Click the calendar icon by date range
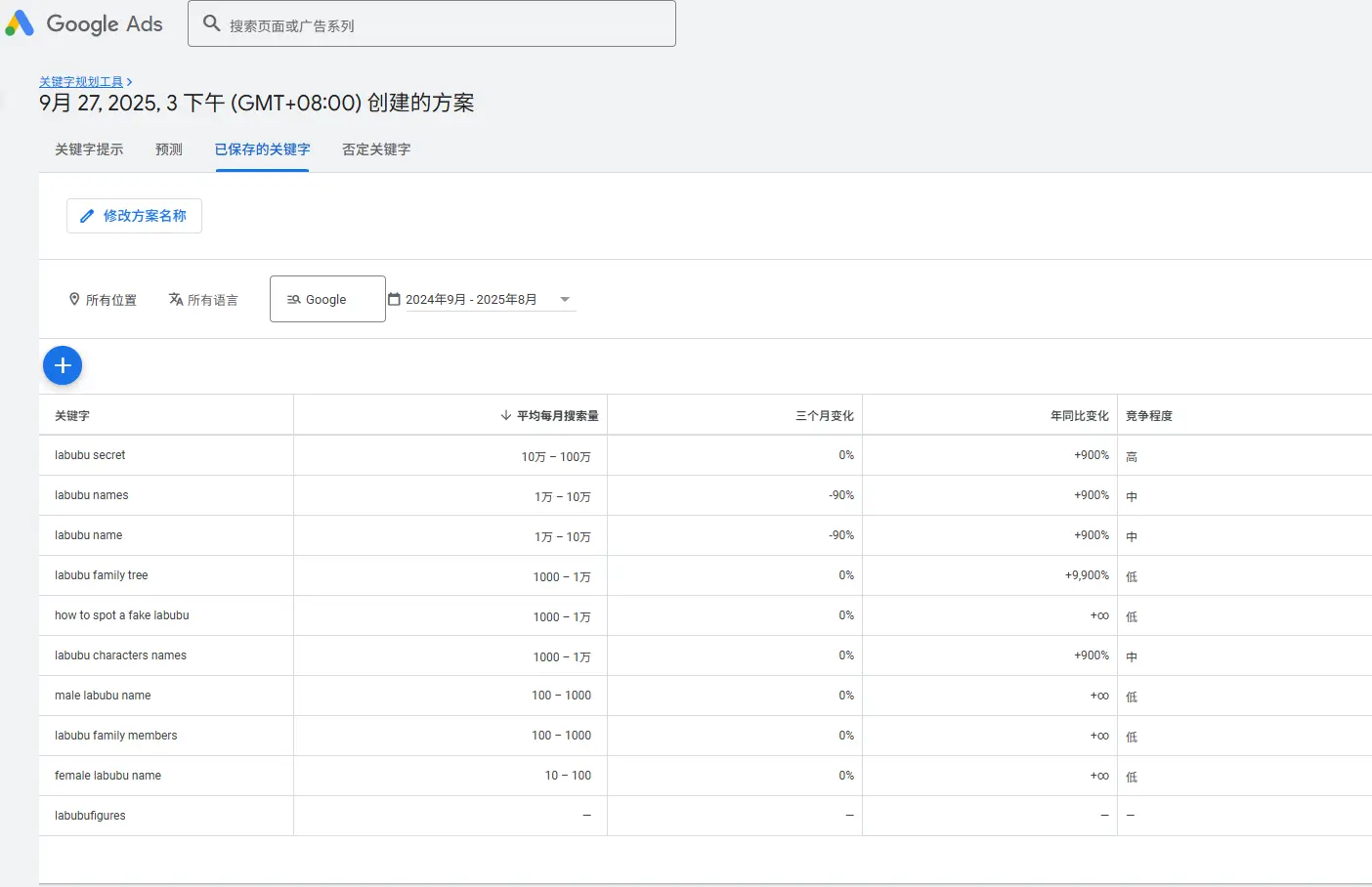Screen dimensions: 1372x887 point(395,299)
